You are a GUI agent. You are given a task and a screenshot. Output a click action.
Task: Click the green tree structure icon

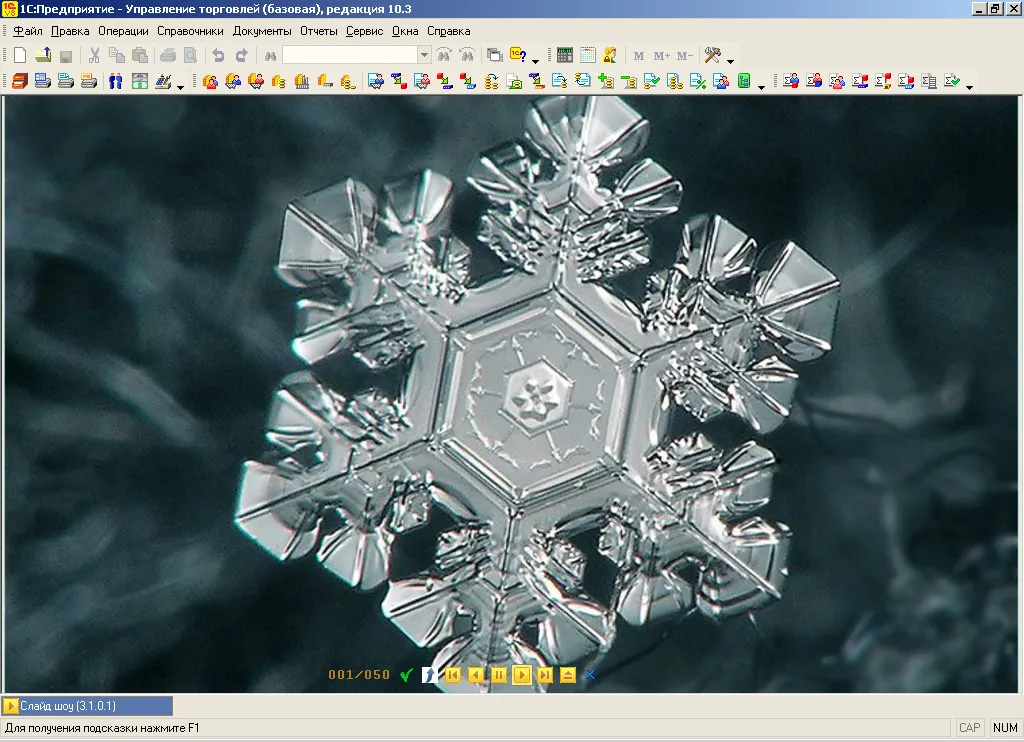744,81
